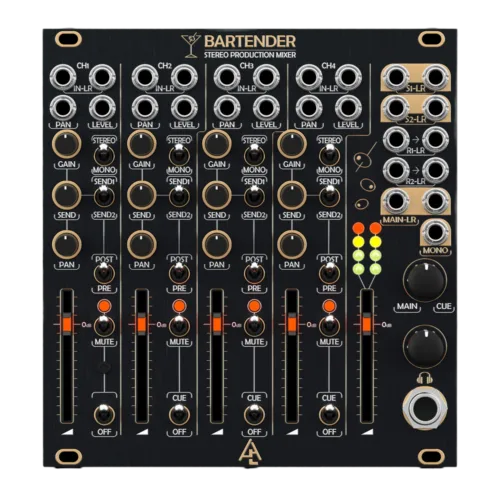Click the CH1 channel label
The width and height of the screenshot is (500, 500).
pos(83,66)
